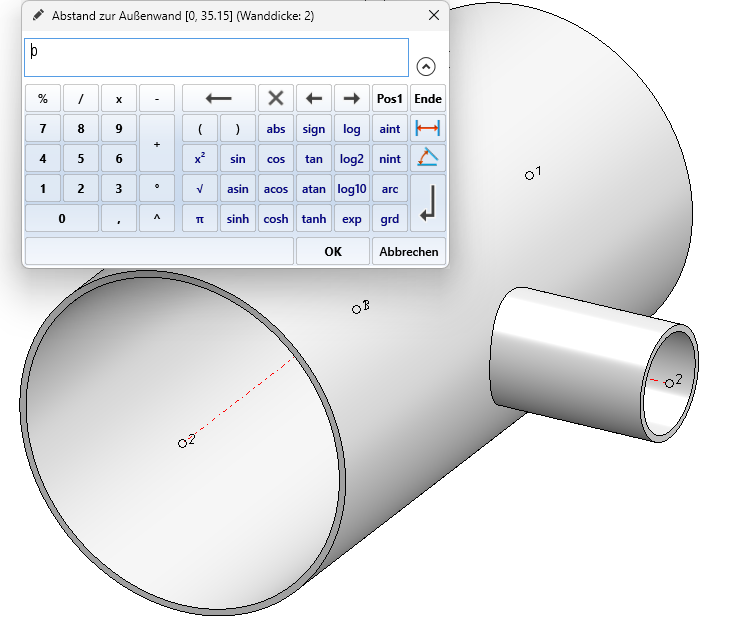753x622 pixels.
Task: Click the log2 function key
Action: [x=352, y=159]
